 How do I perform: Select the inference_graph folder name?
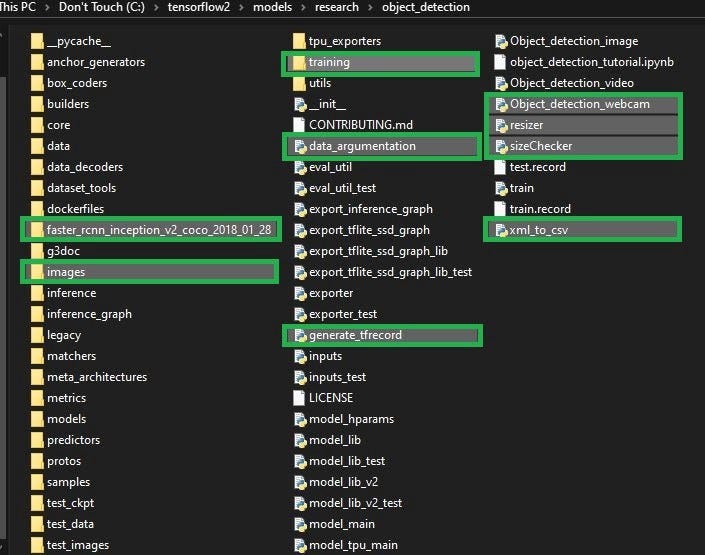[x=89, y=314]
